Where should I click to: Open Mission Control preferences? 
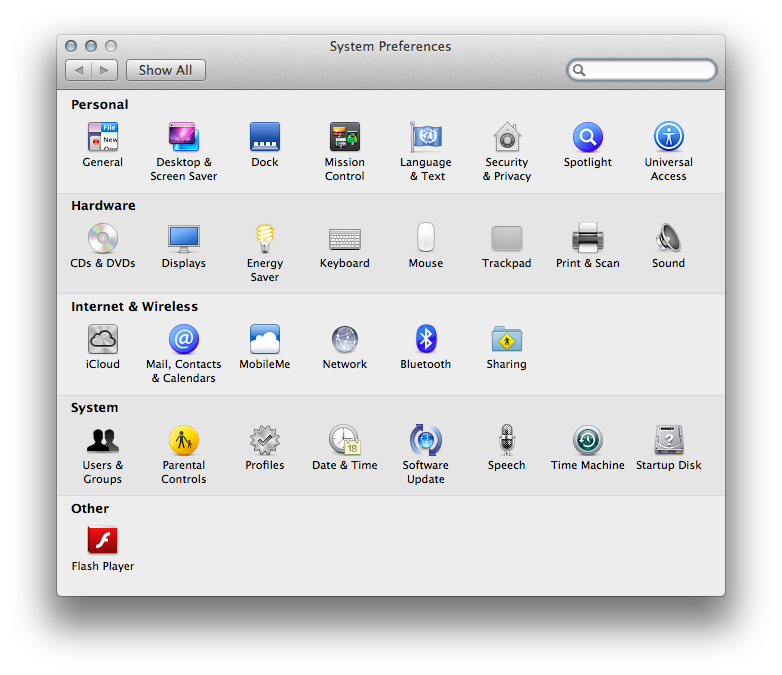coord(344,138)
